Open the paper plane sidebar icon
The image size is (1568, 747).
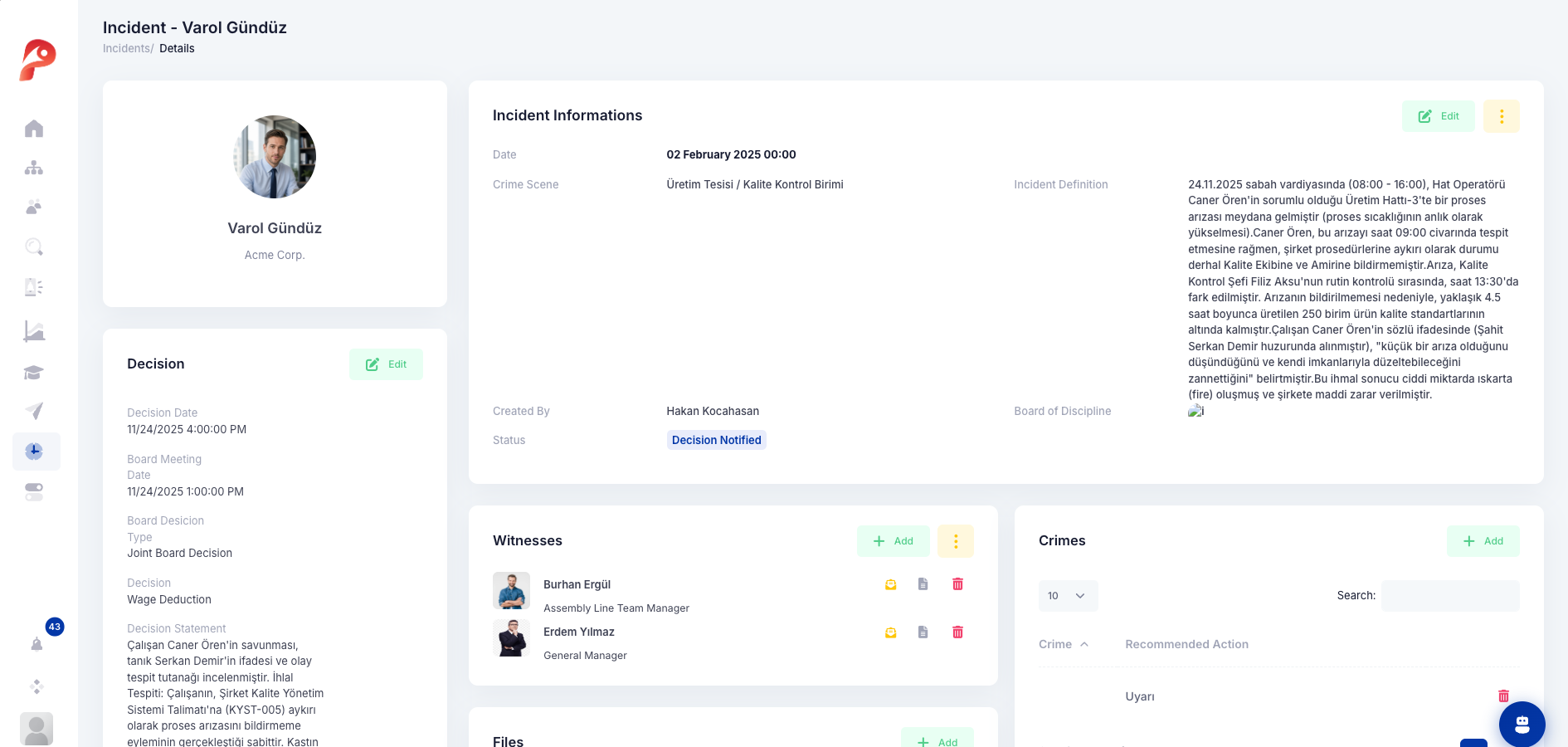[x=34, y=411]
